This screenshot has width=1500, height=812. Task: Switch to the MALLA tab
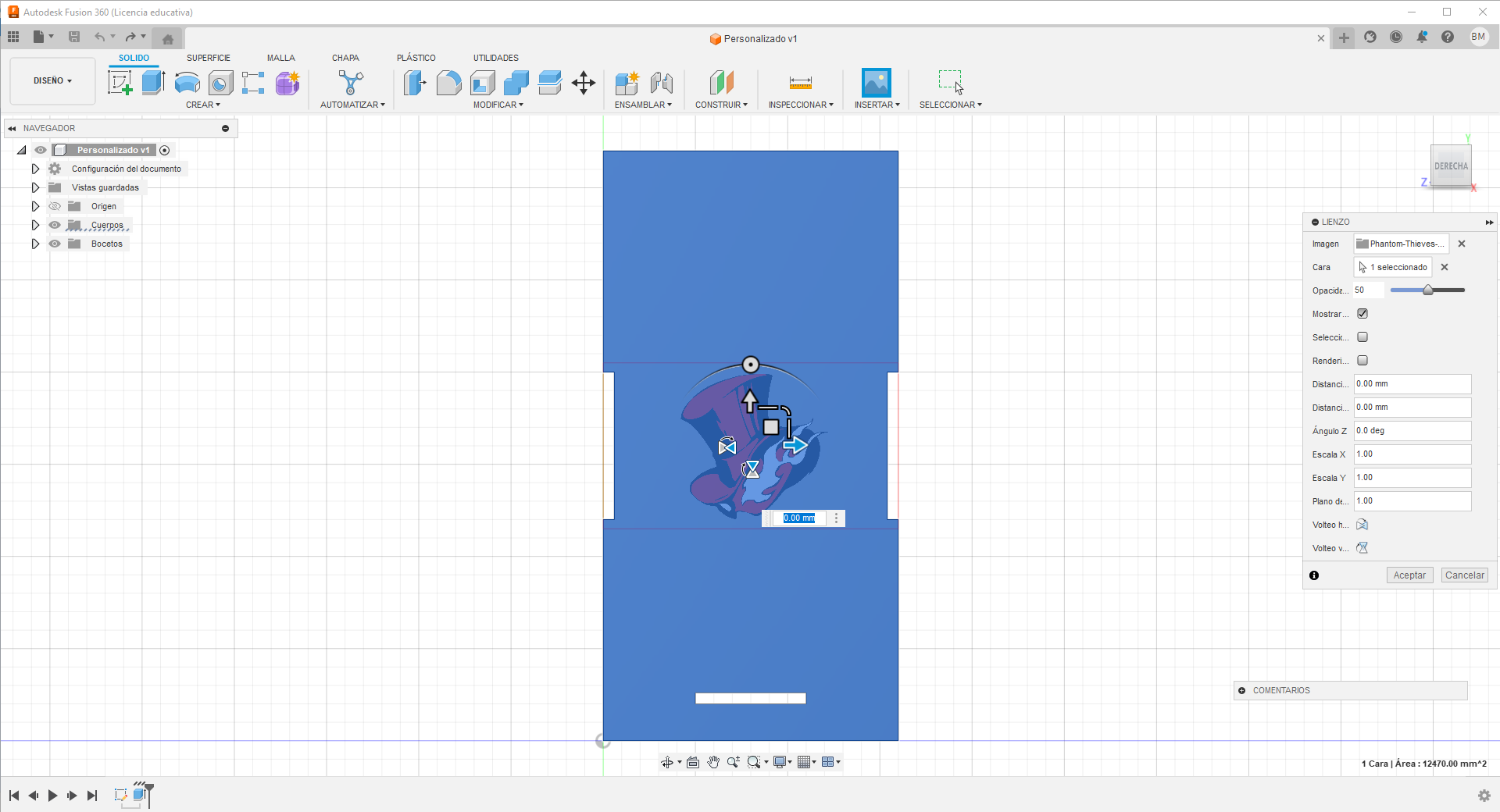(x=281, y=58)
